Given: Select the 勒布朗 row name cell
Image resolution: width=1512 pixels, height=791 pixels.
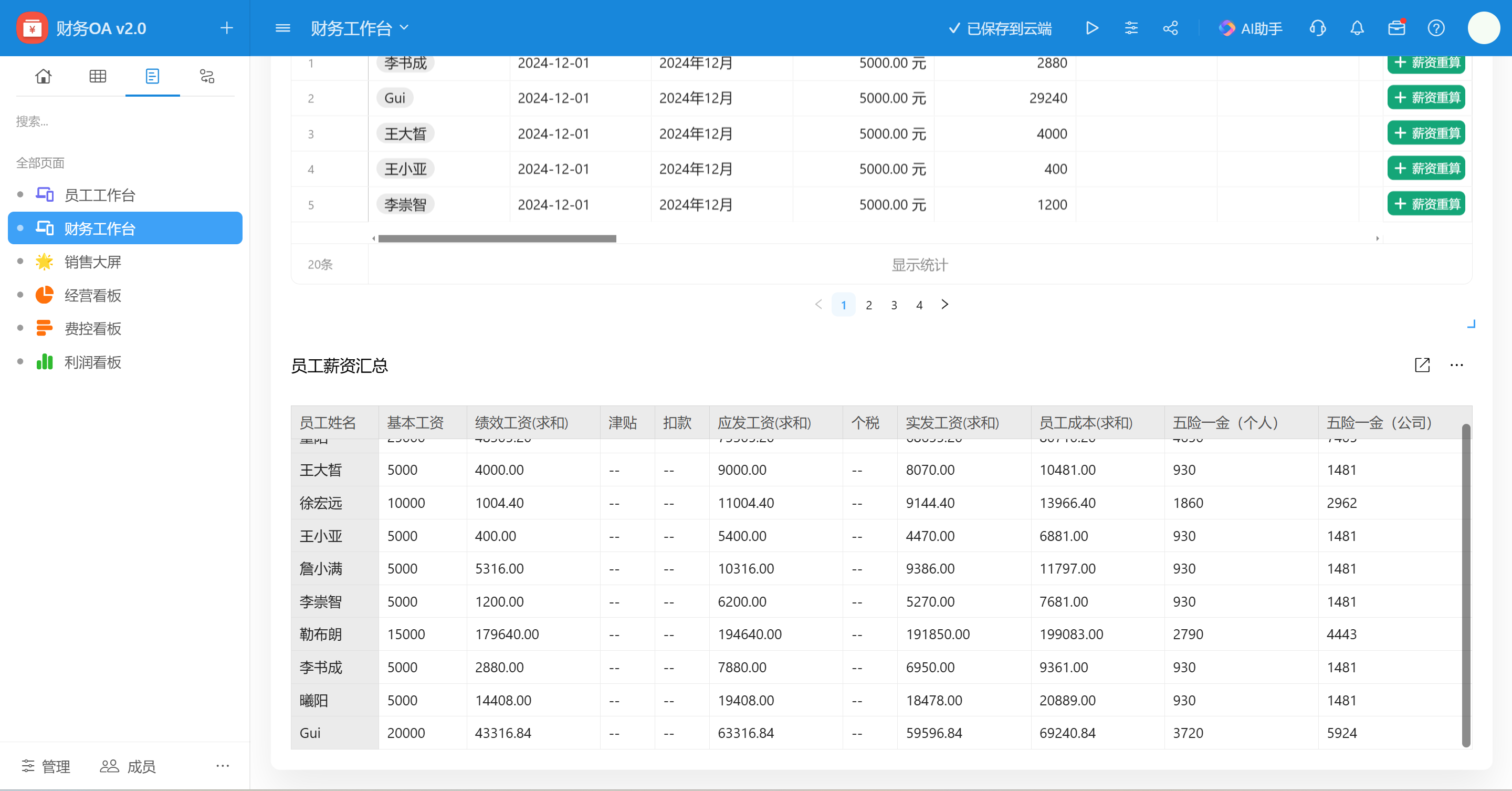Looking at the screenshot, I should 335,634.
